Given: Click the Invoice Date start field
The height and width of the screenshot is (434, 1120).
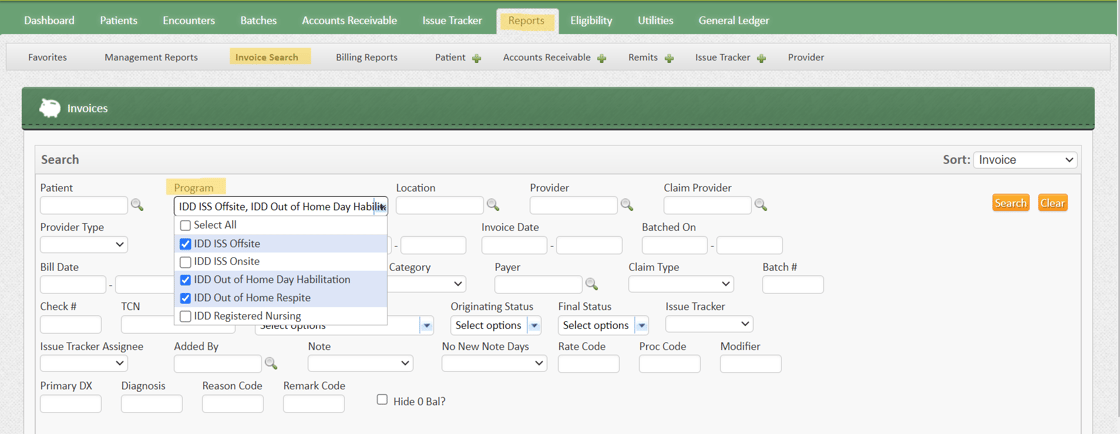Looking at the screenshot, I should (x=514, y=245).
